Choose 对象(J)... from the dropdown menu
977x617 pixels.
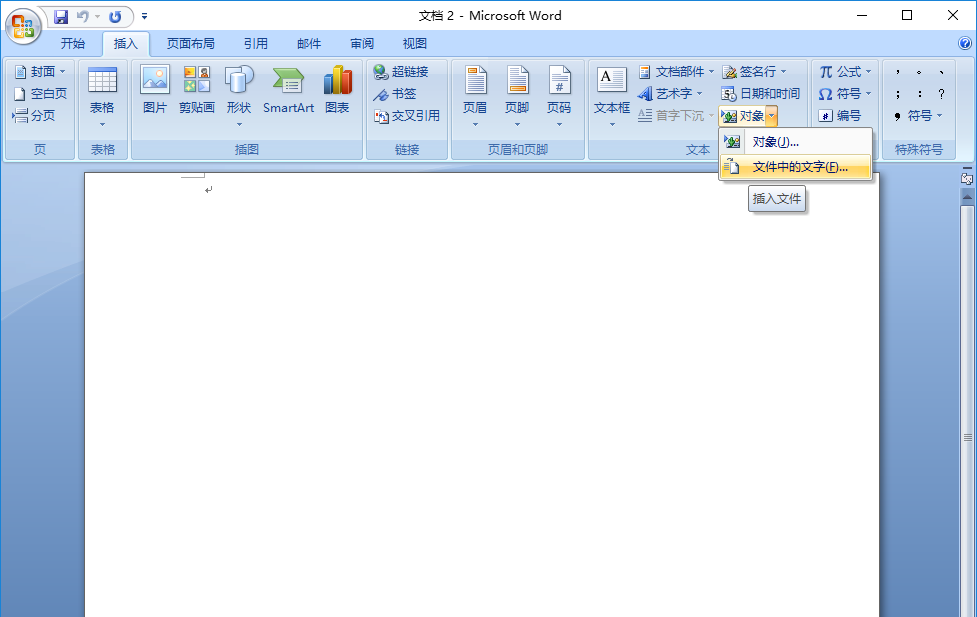click(795, 142)
